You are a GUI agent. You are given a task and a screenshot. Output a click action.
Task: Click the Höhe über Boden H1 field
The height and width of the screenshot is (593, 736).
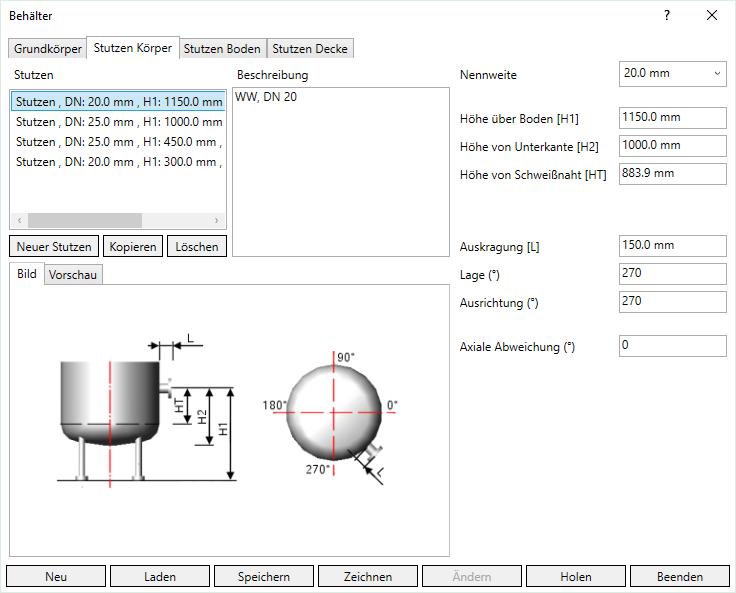pos(672,118)
